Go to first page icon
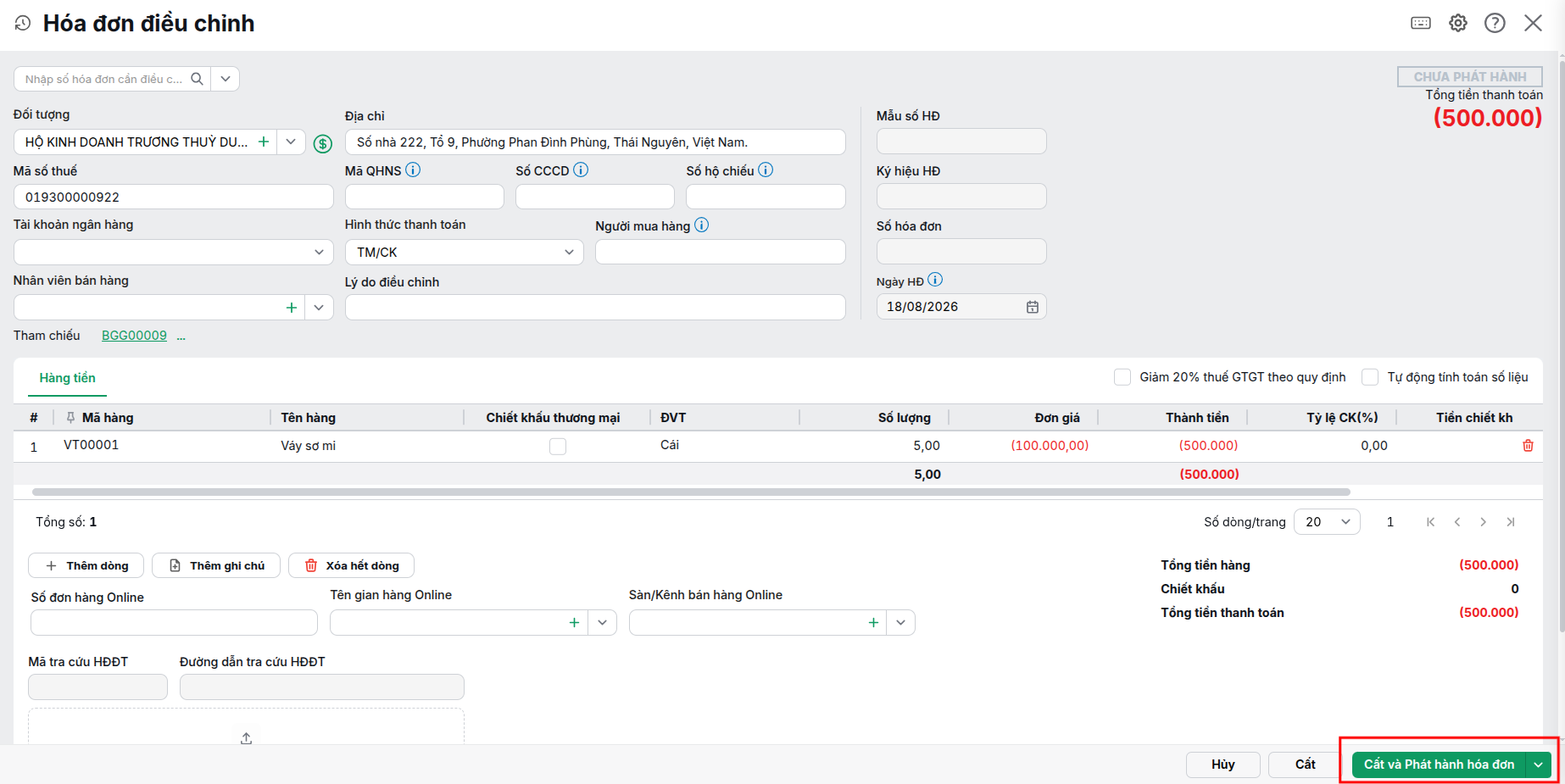Viewport: 1565px width, 784px height. [1430, 522]
